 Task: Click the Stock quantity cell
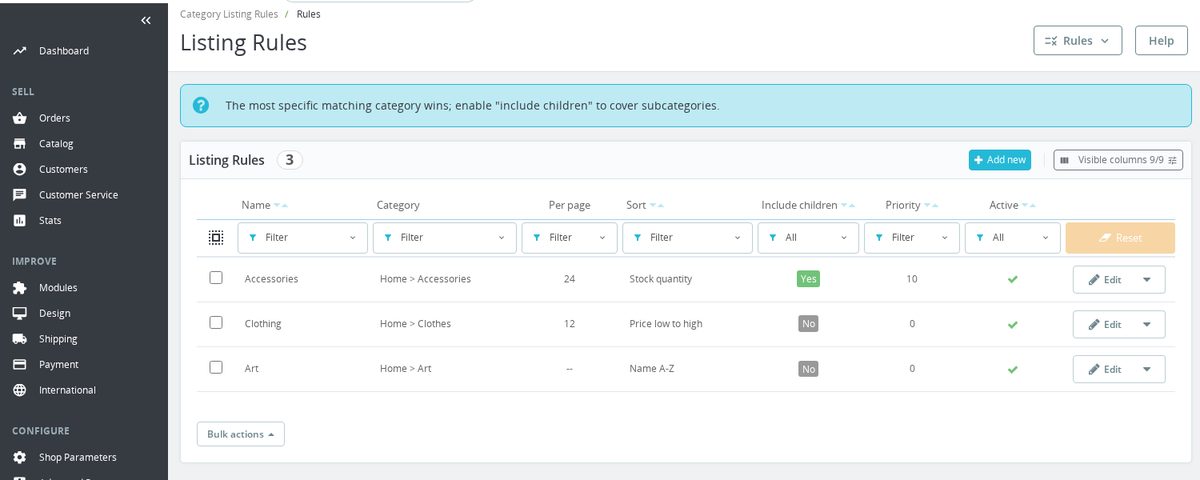[x=661, y=279]
